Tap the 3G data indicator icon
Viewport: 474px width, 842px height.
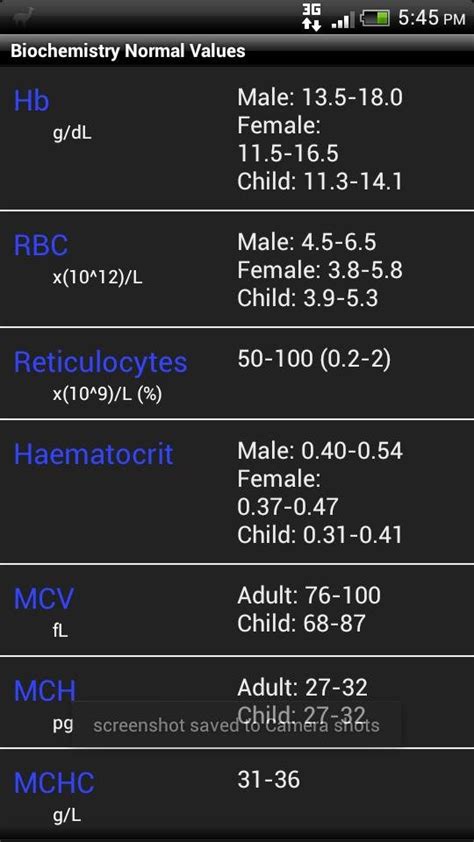coord(312,19)
